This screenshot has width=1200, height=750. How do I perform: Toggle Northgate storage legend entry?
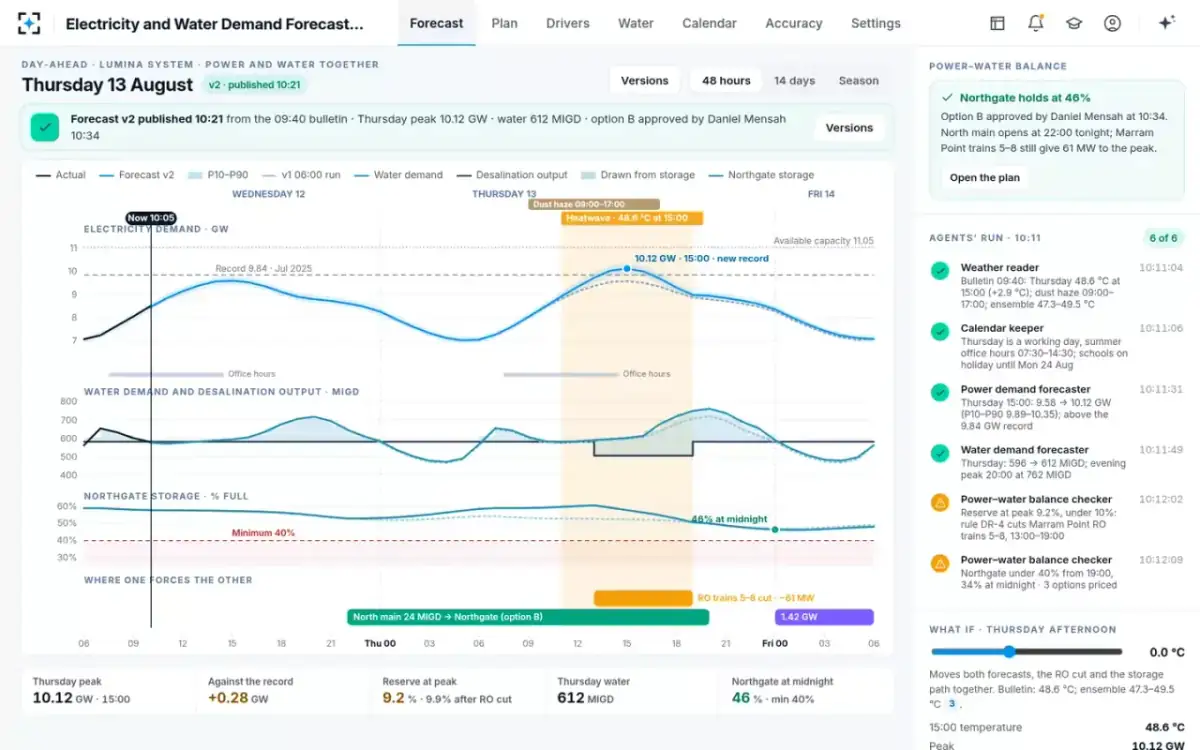coord(761,175)
